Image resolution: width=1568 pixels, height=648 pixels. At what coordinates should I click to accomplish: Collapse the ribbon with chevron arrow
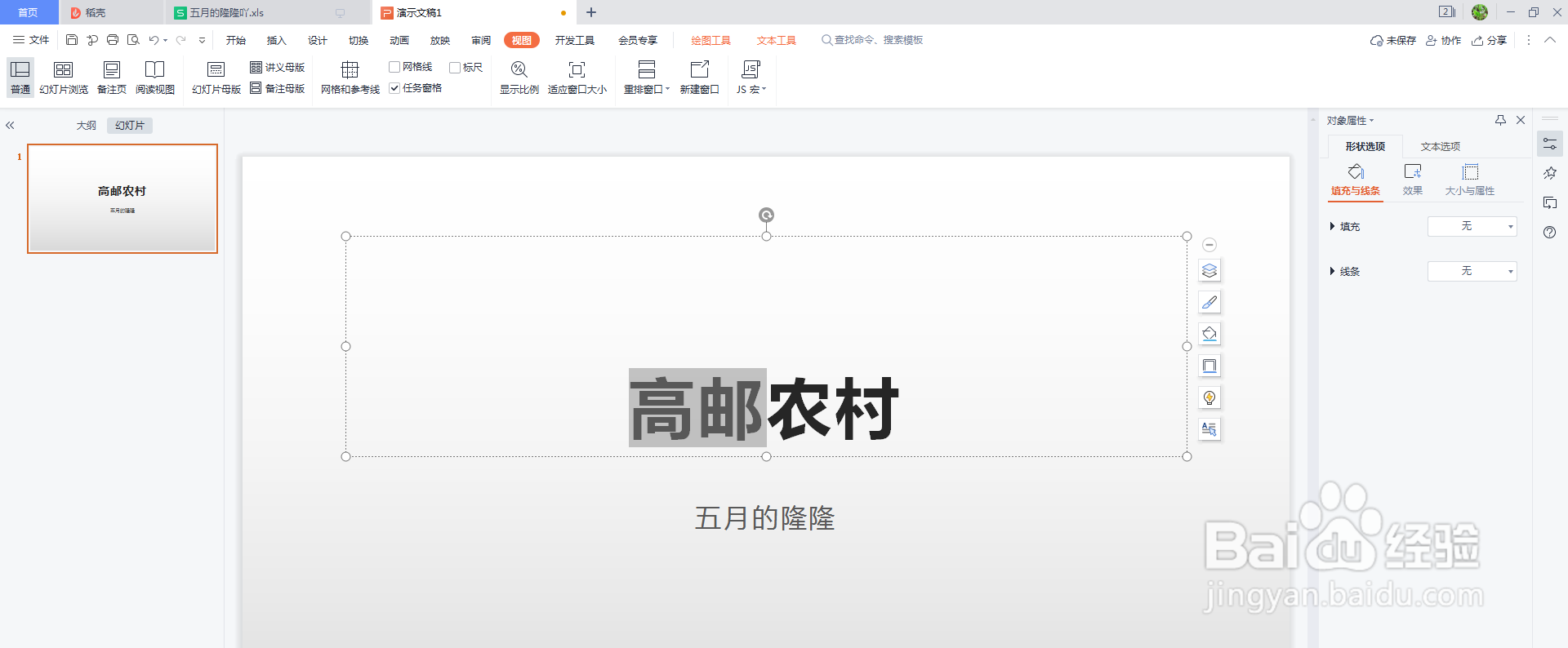tap(1549, 40)
